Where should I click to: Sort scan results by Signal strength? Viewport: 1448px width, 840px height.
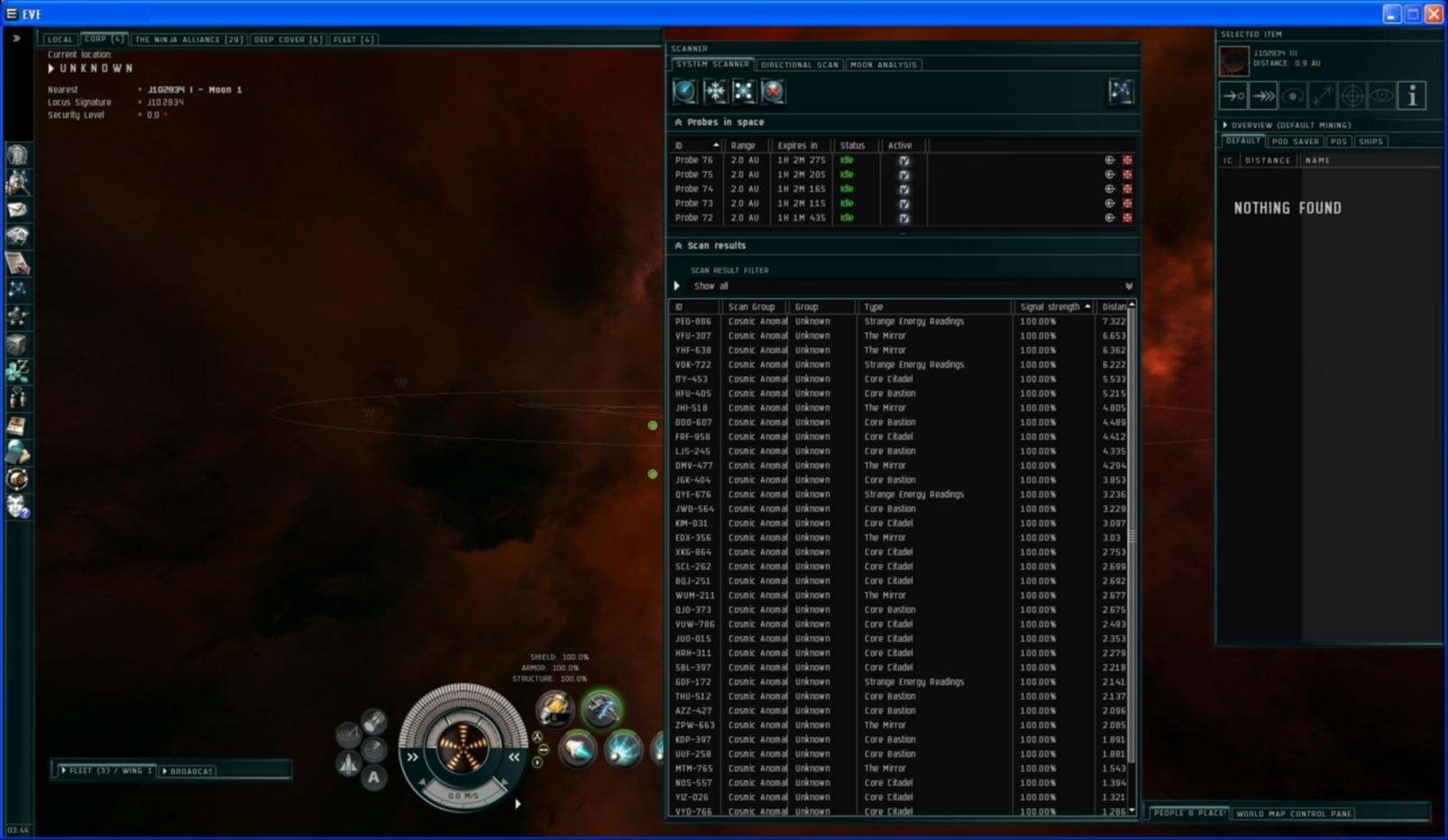[1055, 307]
